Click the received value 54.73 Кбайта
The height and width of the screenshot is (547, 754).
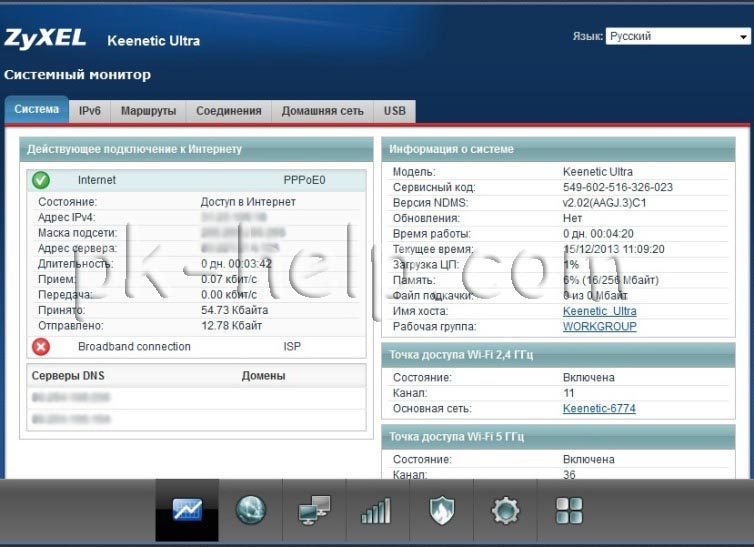coord(235,310)
